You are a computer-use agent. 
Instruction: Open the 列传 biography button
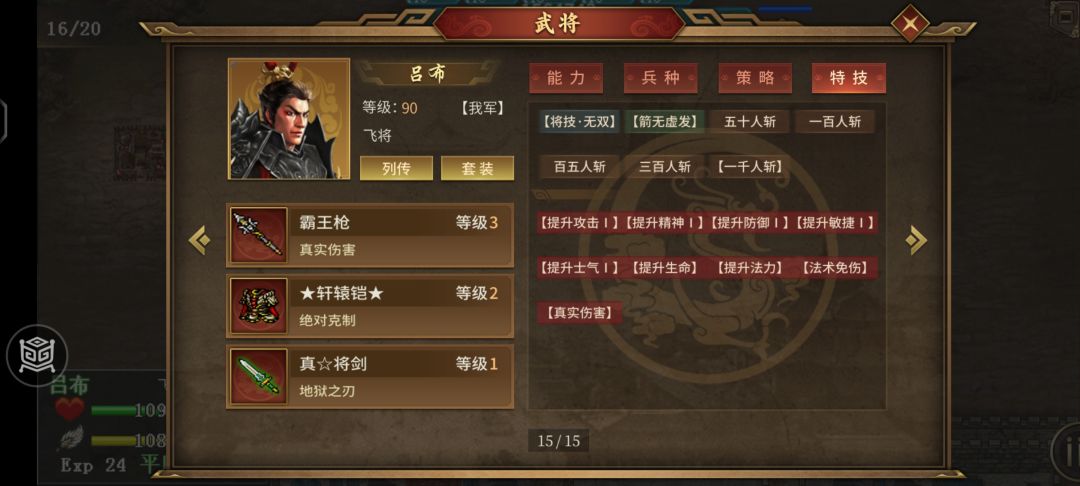click(x=397, y=168)
